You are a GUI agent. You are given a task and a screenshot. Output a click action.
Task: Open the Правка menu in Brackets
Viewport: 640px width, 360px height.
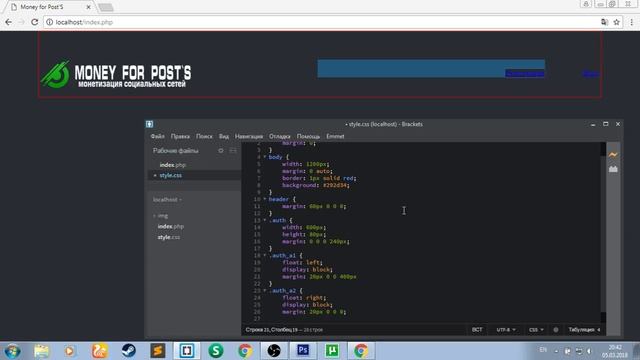180,136
